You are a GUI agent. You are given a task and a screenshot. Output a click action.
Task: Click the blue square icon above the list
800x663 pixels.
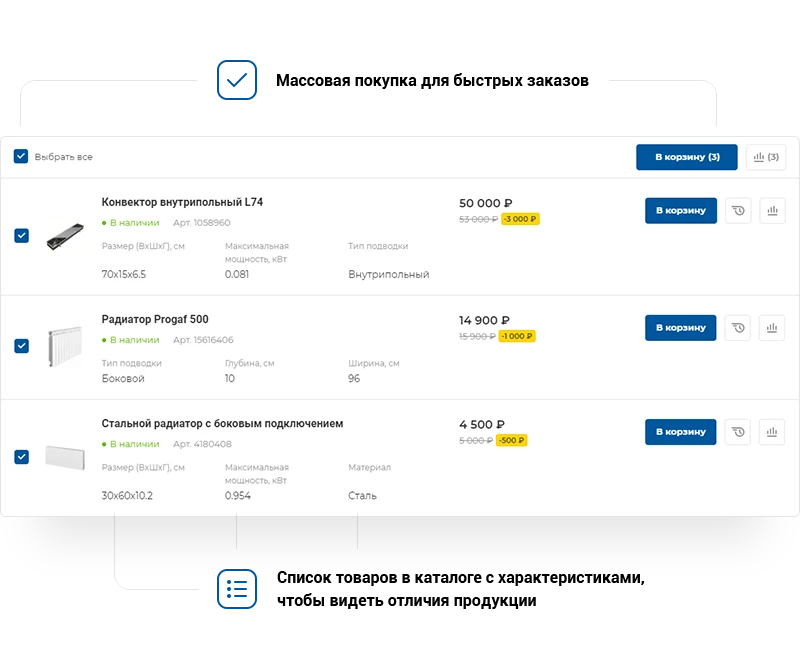coord(238,80)
